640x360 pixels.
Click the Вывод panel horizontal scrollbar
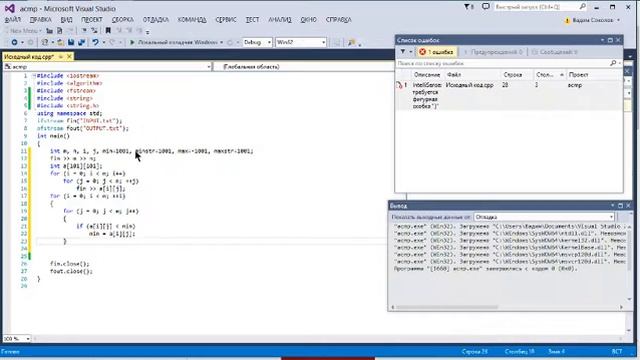click(x=447, y=307)
